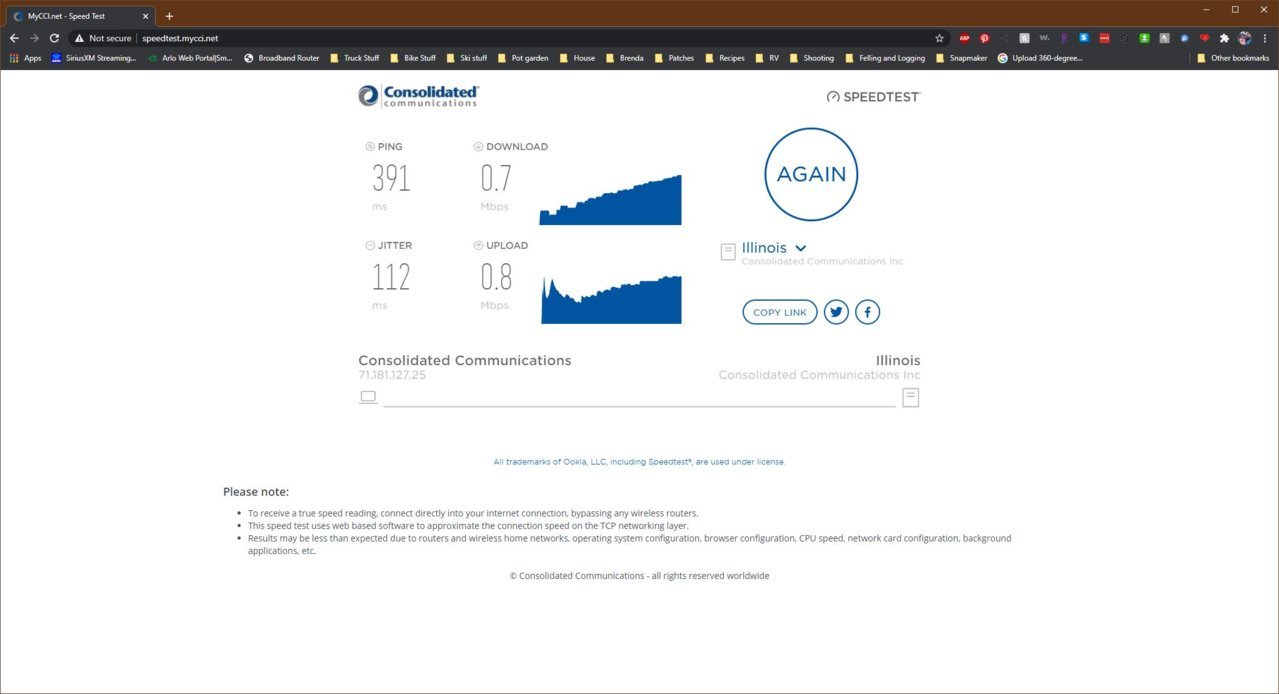Screen dimensions: 1279x694
Task: Open a new browser tab
Action: click(169, 16)
